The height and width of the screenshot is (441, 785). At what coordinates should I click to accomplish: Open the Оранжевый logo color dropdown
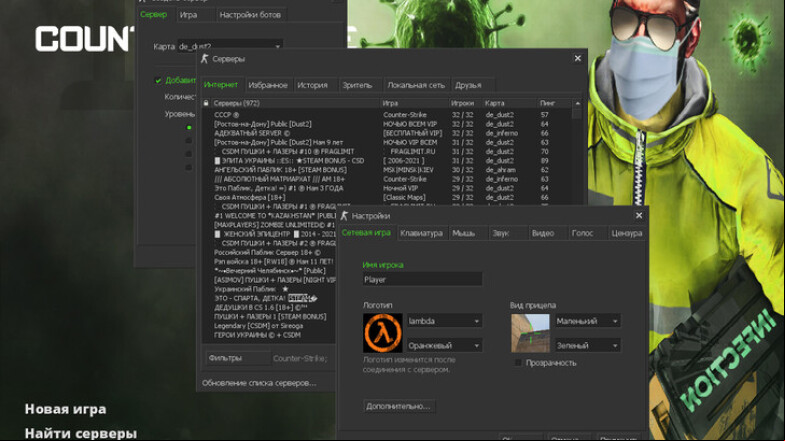[444, 345]
